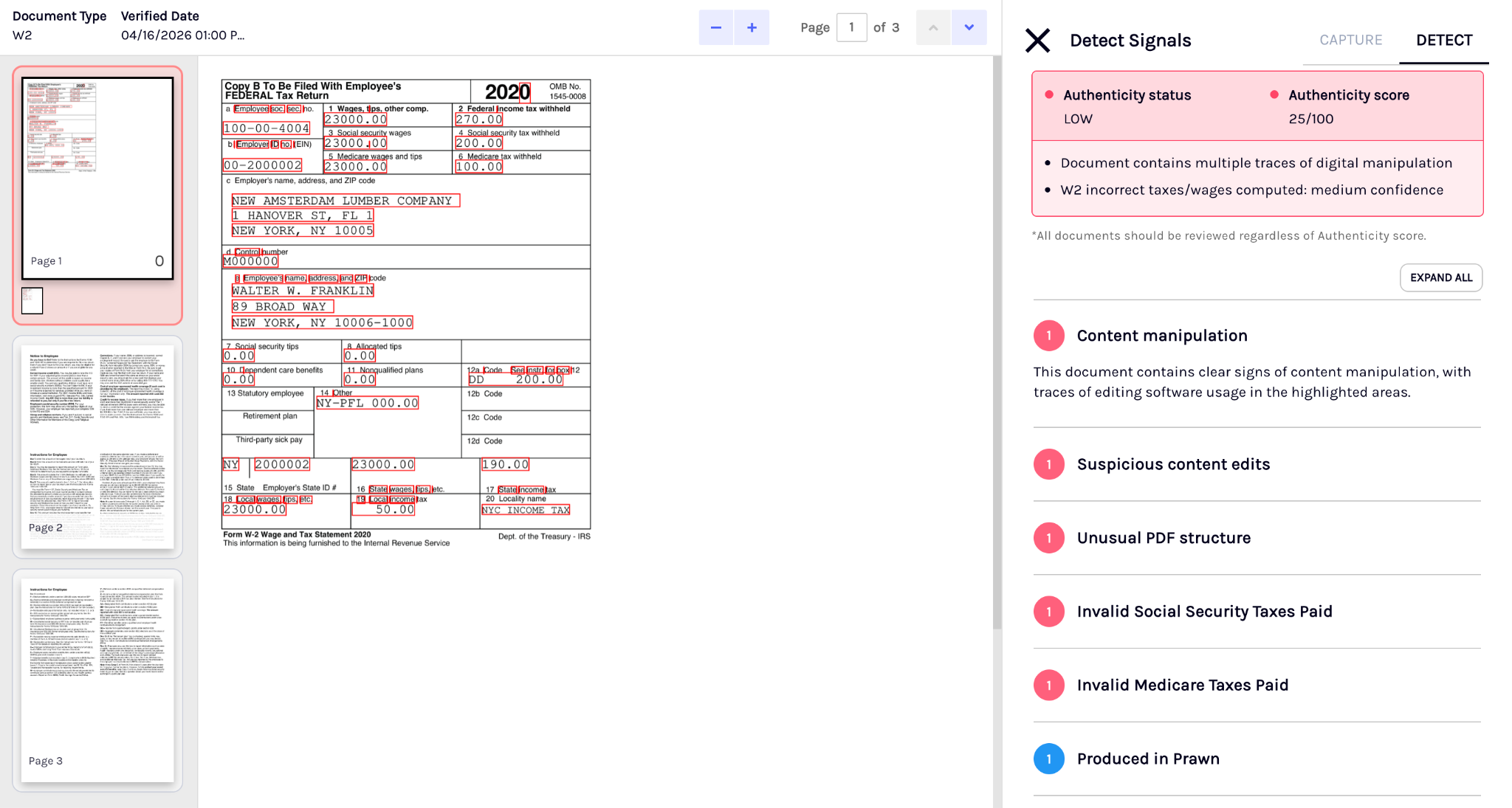The height and width of the screenshot is (808, 1512).
Task: Click the document viewer vertical scrollbar
Action: (x=997, y=343)
